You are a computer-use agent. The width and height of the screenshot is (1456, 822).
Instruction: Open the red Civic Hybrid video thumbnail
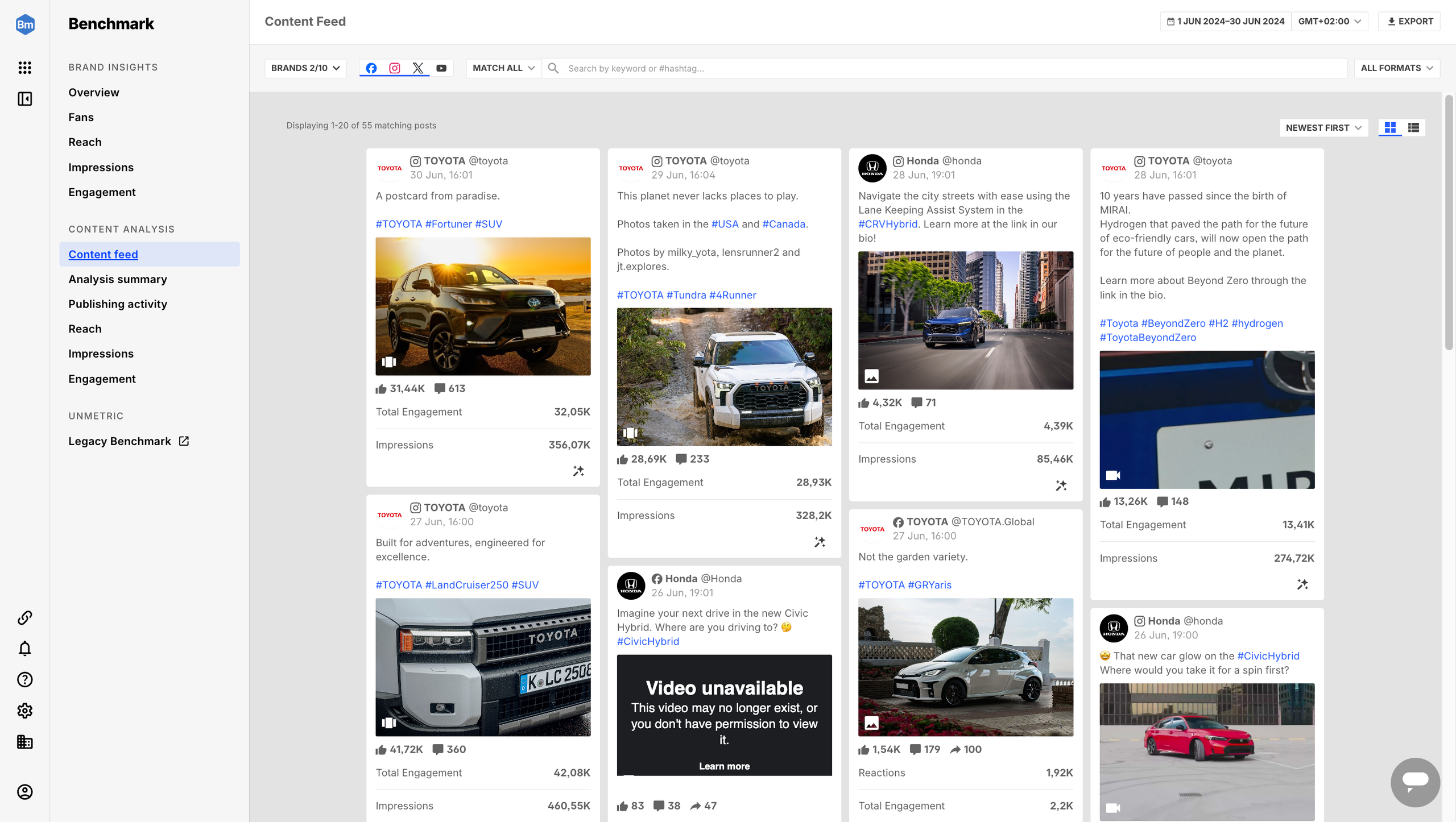click(1207, 752)
